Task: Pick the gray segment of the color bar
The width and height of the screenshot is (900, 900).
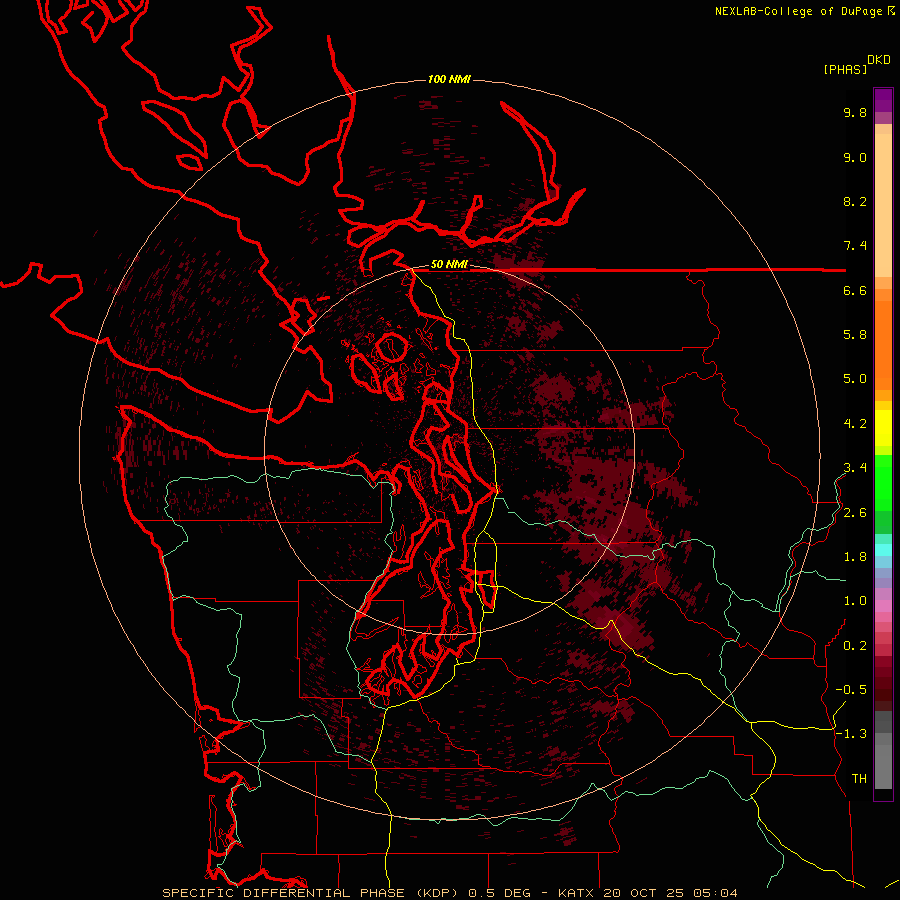Action: [x=883, y=752]
